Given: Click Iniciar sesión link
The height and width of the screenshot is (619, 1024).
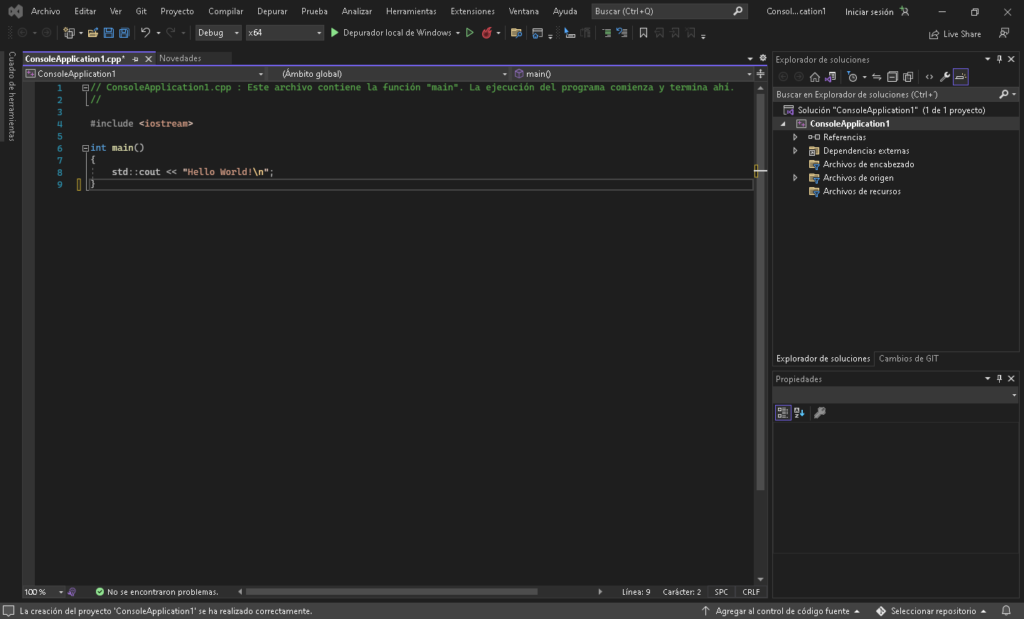Looking at the screenshot, I should pos(869,11).
